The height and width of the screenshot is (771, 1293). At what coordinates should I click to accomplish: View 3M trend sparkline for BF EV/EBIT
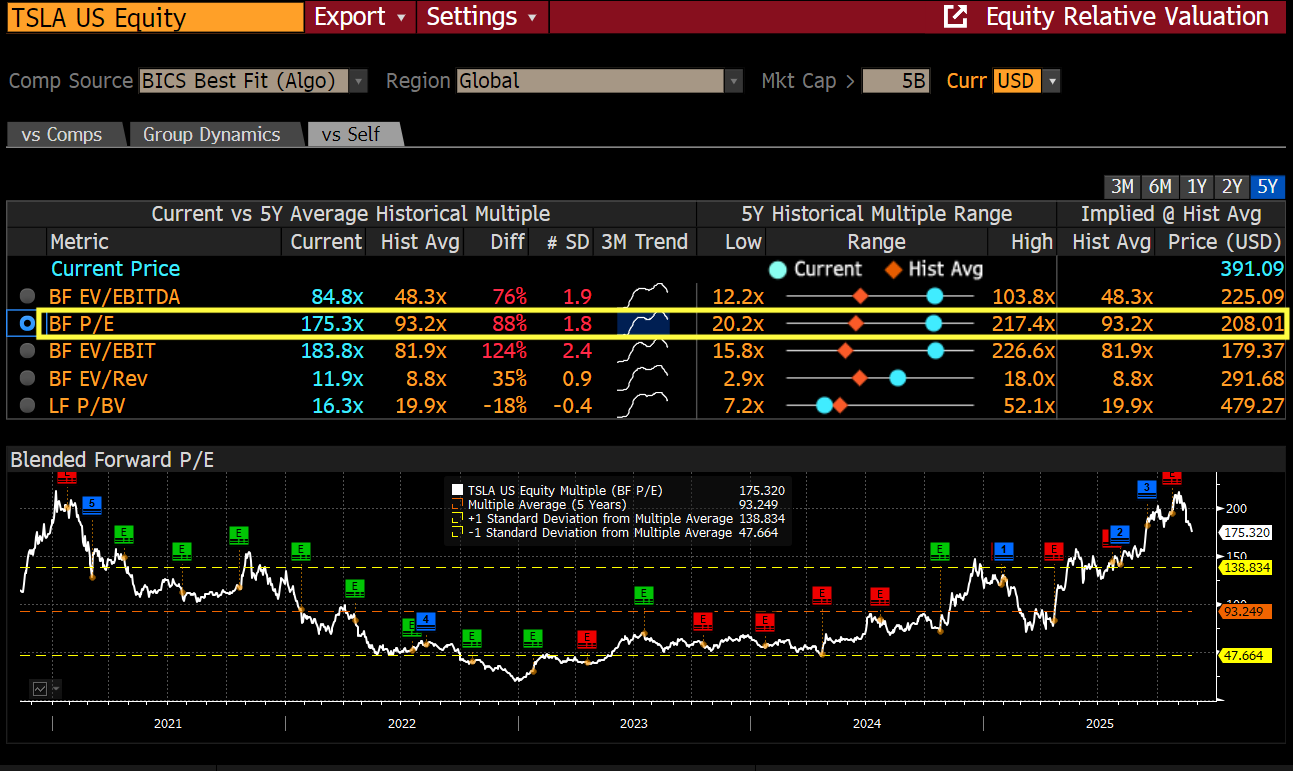click(x=645, y=351)
